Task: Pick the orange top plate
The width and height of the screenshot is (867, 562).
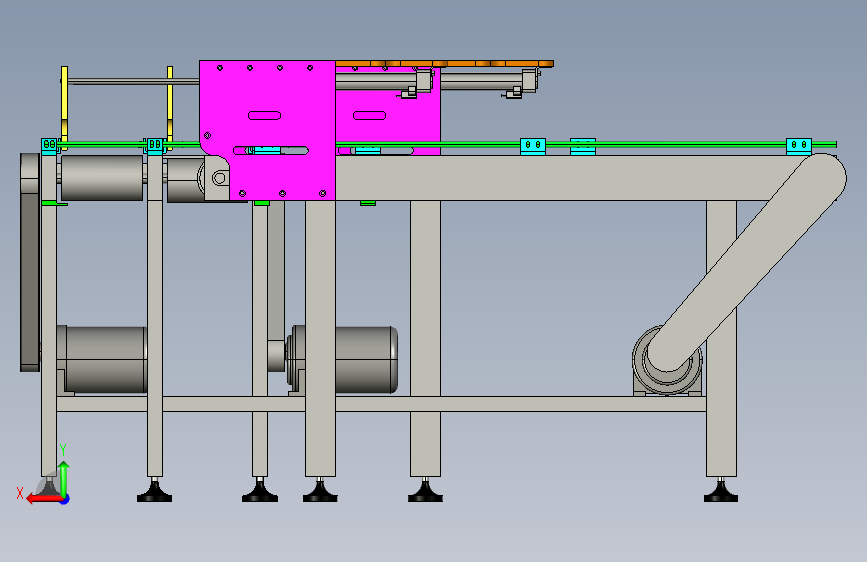Action: point(445,64)
